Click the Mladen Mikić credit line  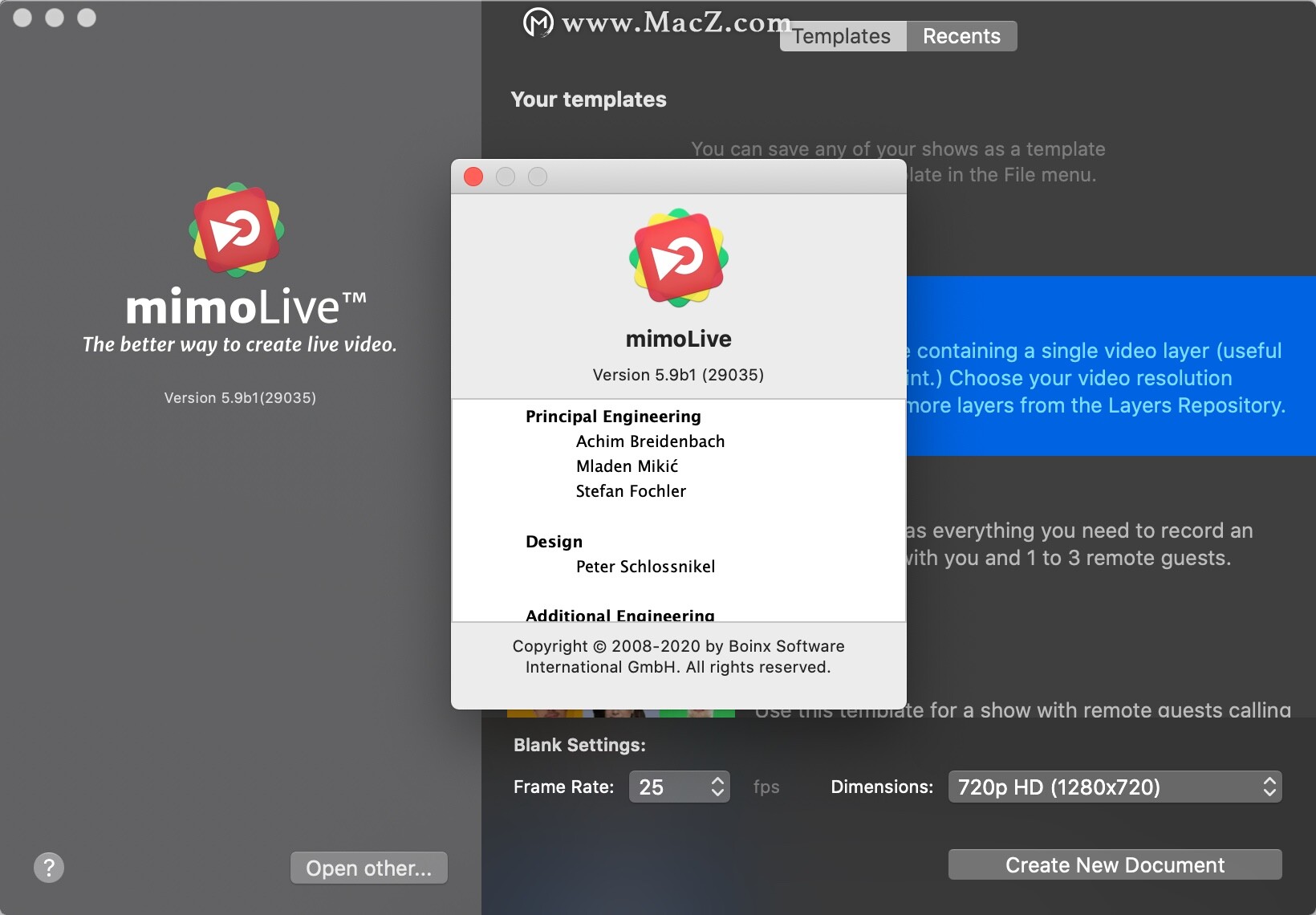pos(627,466)
